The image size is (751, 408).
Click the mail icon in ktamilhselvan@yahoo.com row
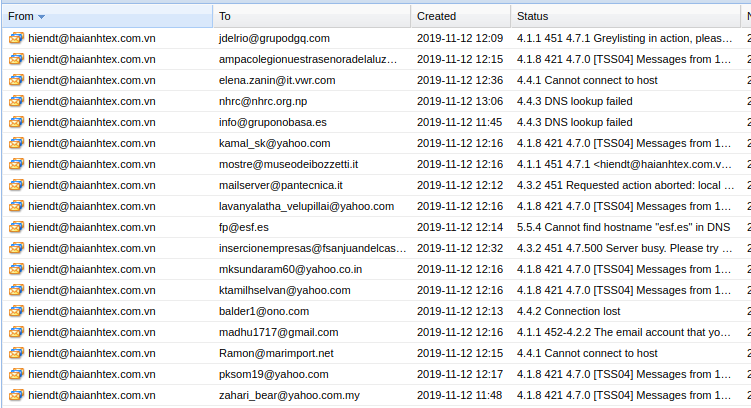pyautogui.click(x=16, y=290)
